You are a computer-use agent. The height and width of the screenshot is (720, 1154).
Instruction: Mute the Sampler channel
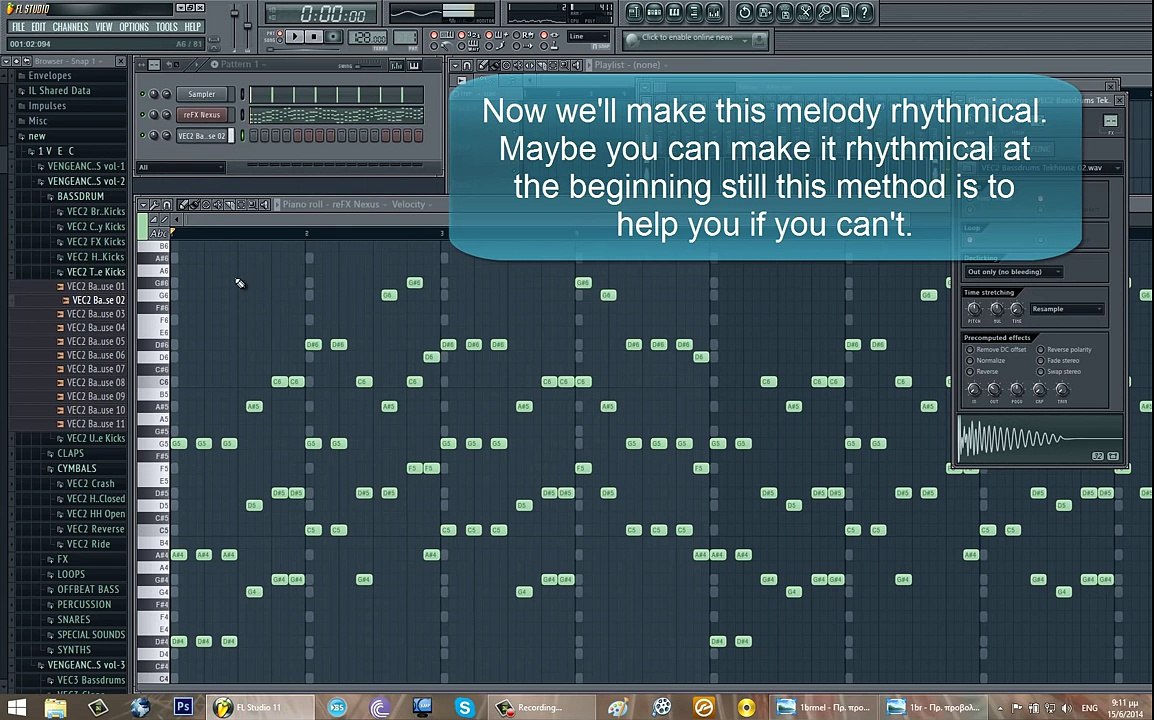[143, 94]
